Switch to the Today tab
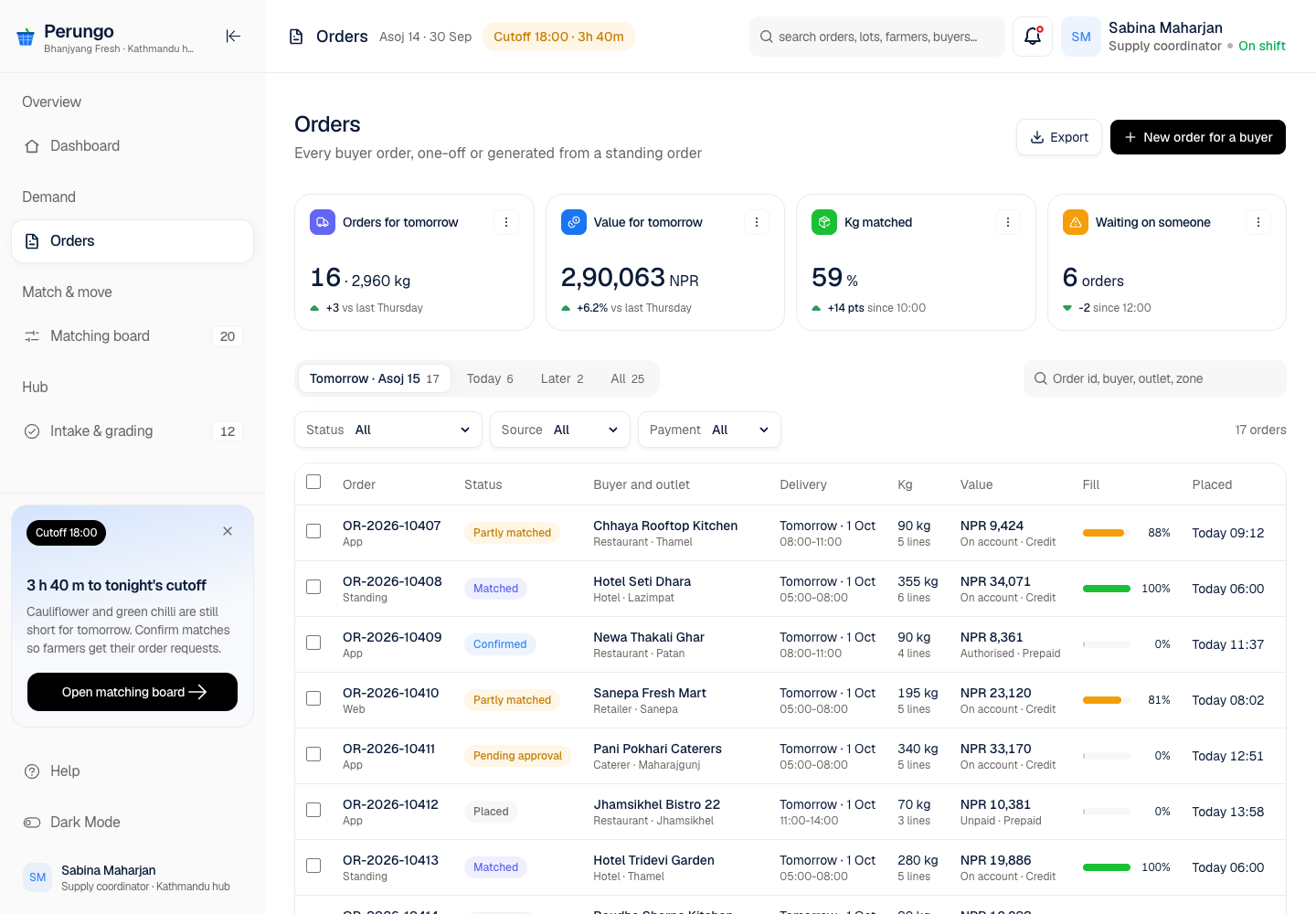This screenshot has width=1316, height=914. pyautogui.click(x=490, y=378)
